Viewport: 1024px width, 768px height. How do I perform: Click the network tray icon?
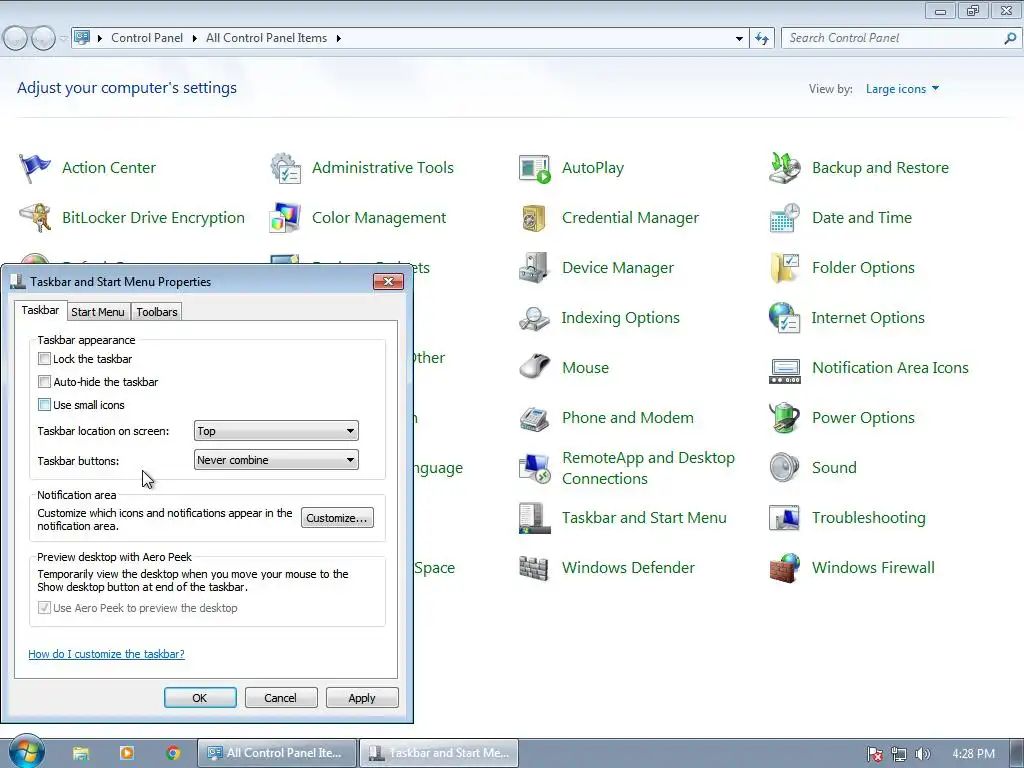pyautogui.click(x=899, y=754)
